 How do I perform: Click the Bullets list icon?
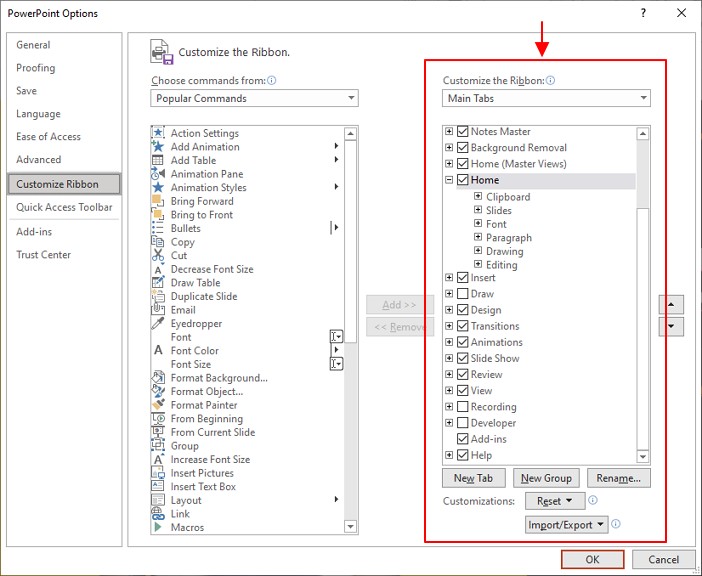[158, 228]
